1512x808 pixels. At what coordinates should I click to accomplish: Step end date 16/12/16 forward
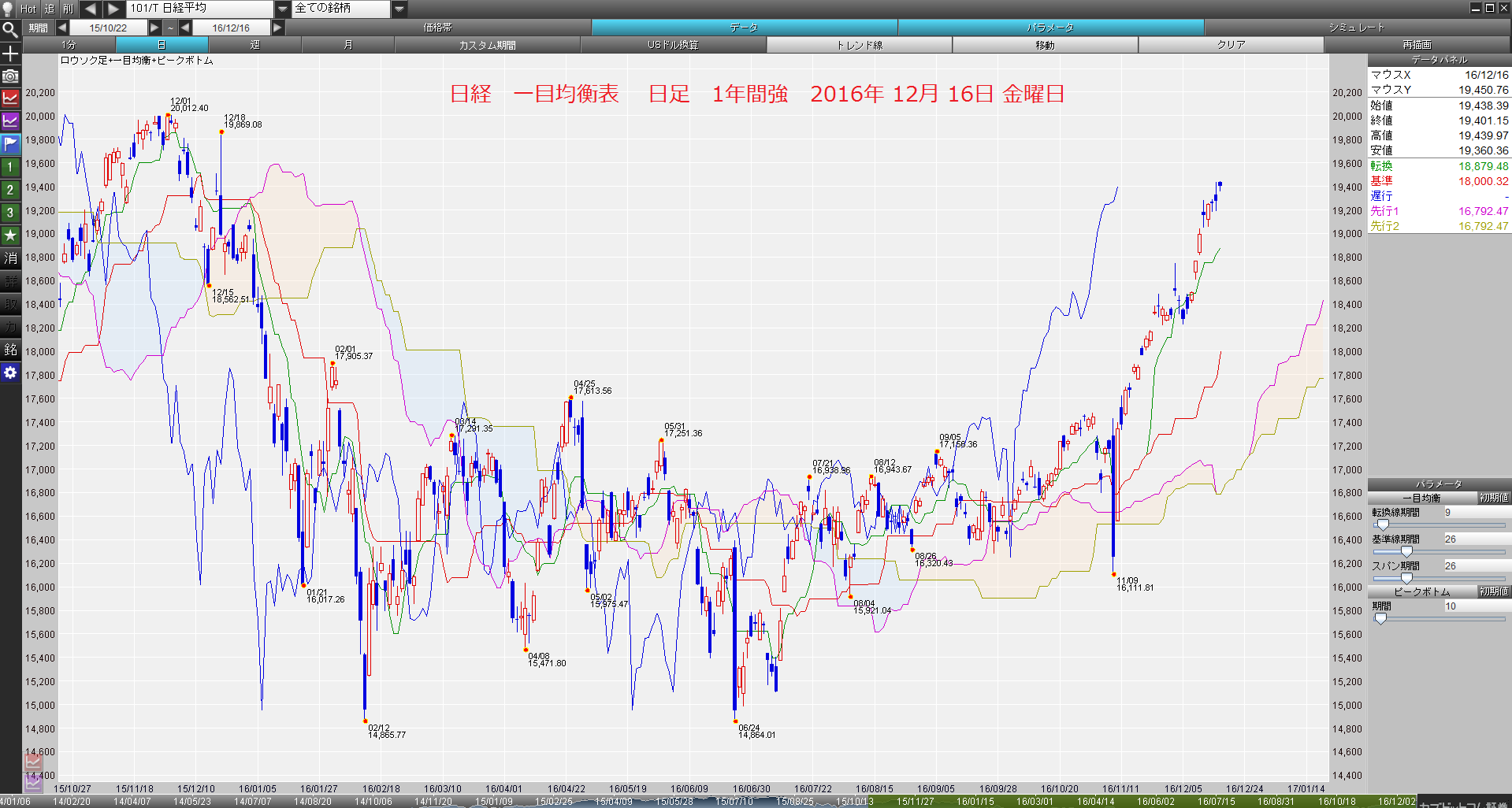point(277,28)
